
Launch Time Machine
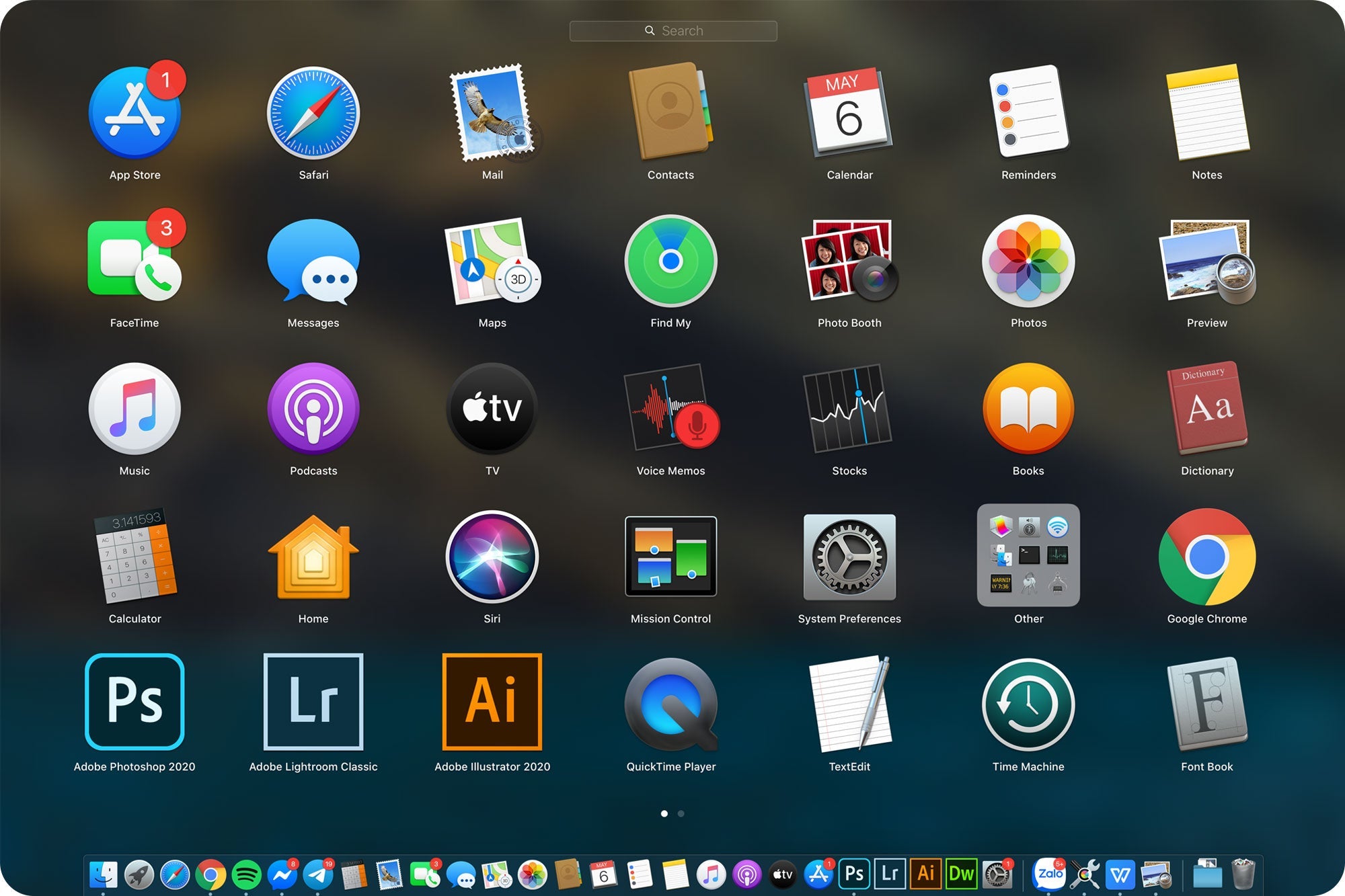[1028, 704]
